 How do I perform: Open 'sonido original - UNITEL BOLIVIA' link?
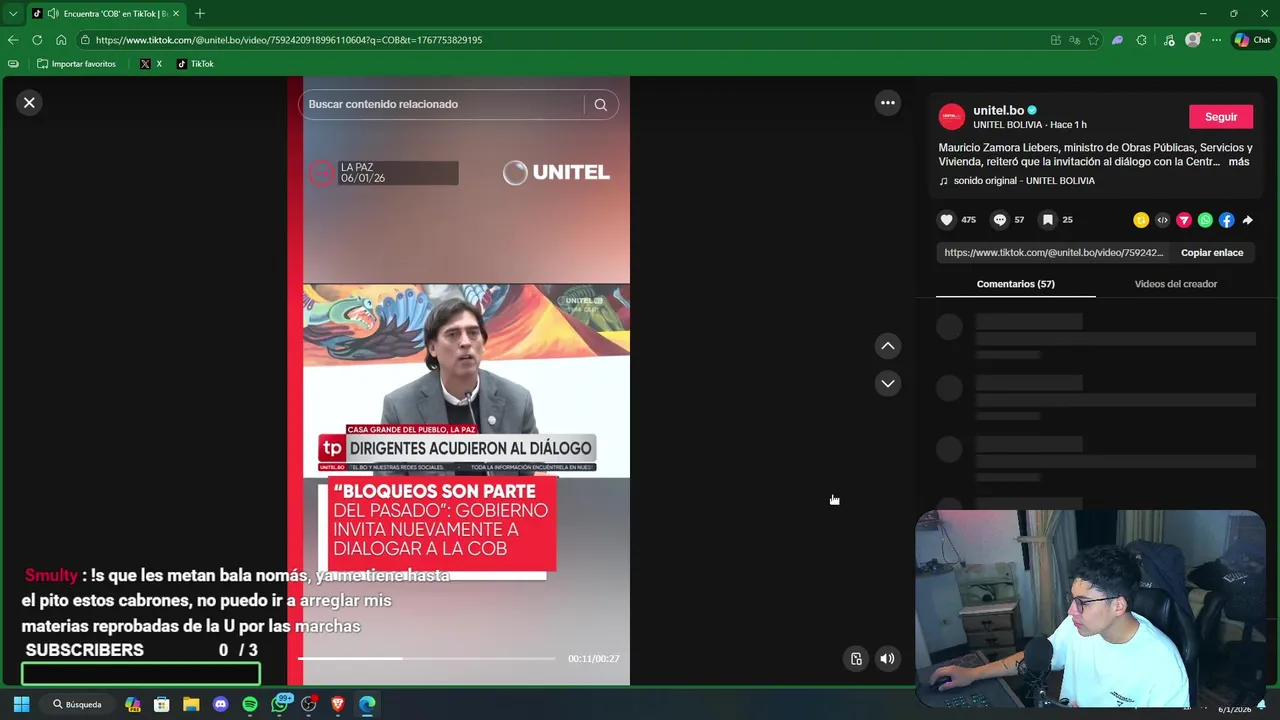1024,181
